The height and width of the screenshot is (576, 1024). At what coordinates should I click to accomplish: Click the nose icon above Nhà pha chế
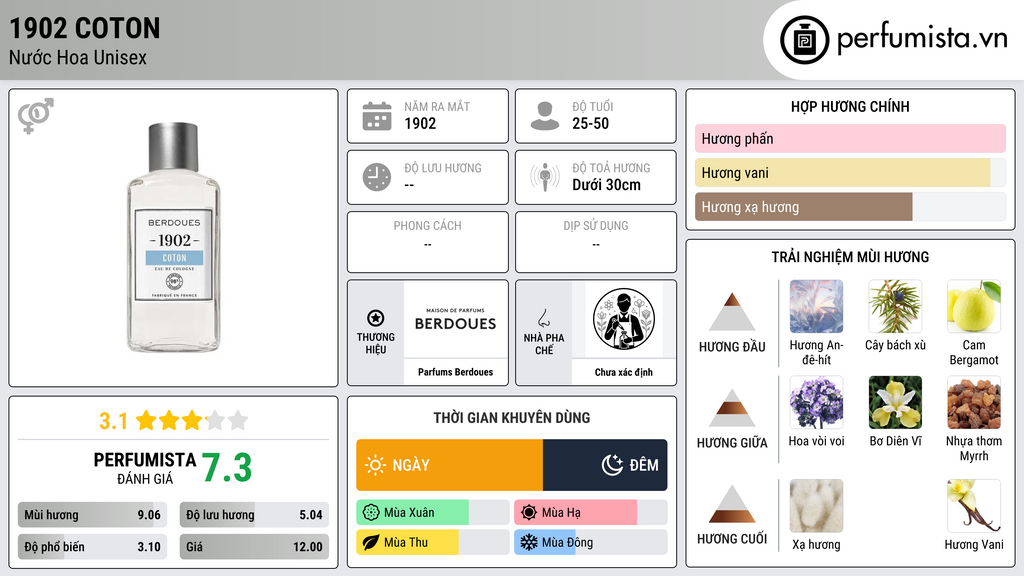coord(543,318)
